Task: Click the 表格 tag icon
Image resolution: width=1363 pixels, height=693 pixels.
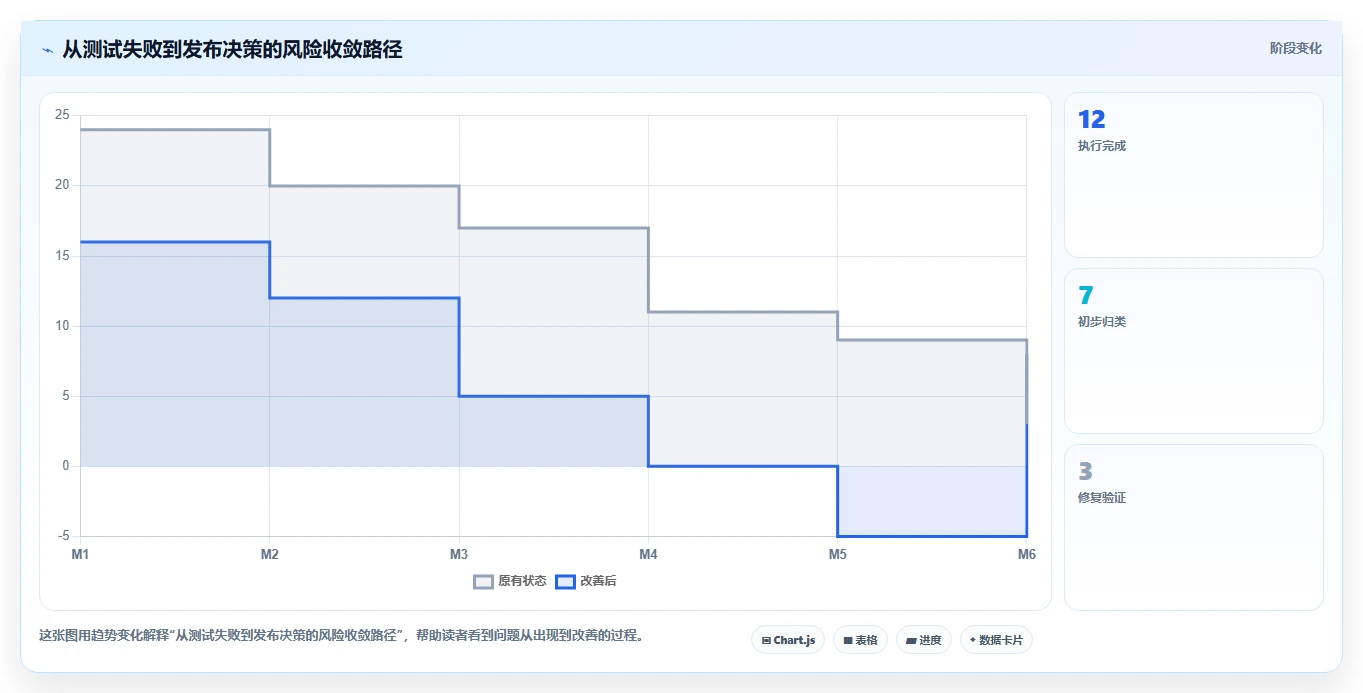Action: click(x=848, y=640)
